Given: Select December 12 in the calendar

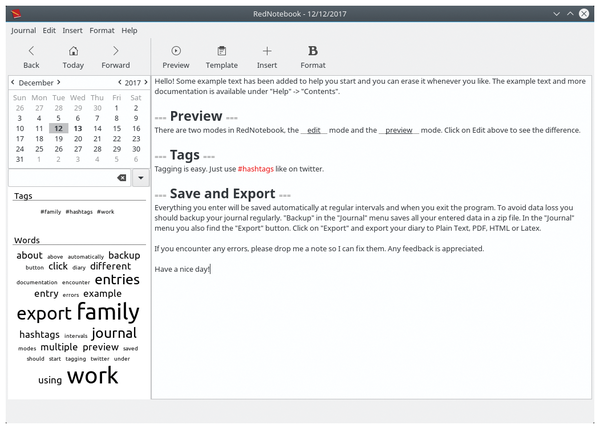Looking at the screenshot, I should 59,129.
